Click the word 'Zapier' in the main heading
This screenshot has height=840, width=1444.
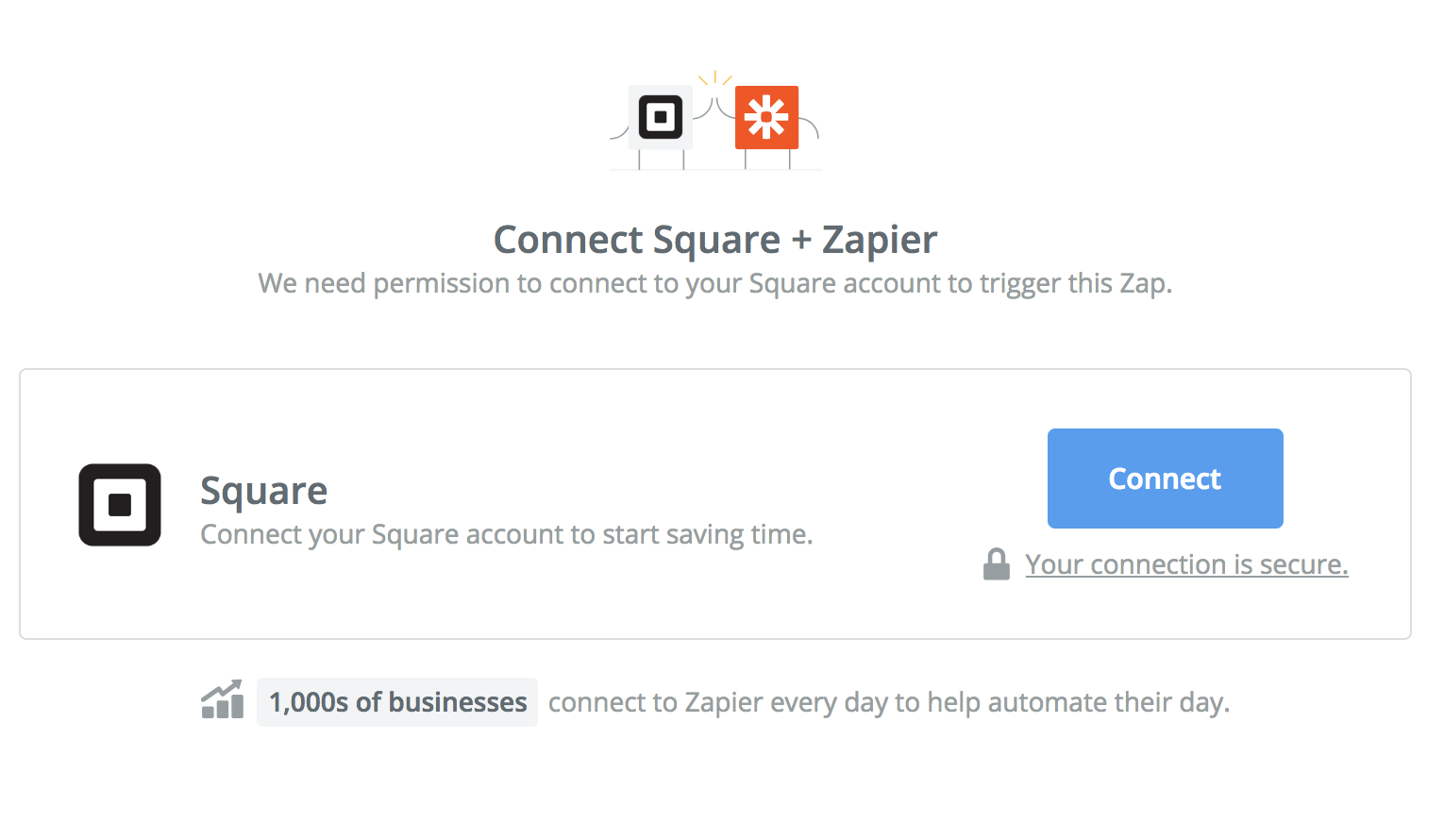point(880,240)
